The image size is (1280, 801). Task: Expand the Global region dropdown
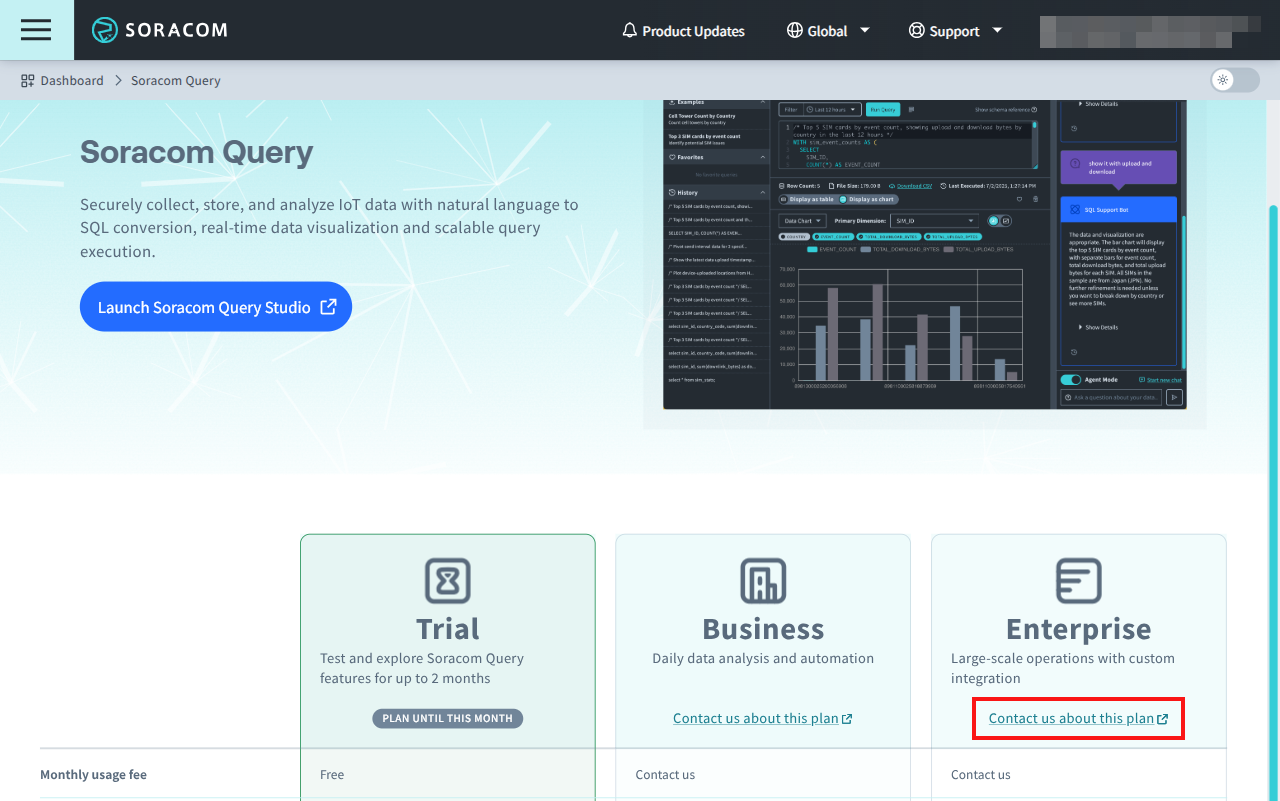[862, 31]
